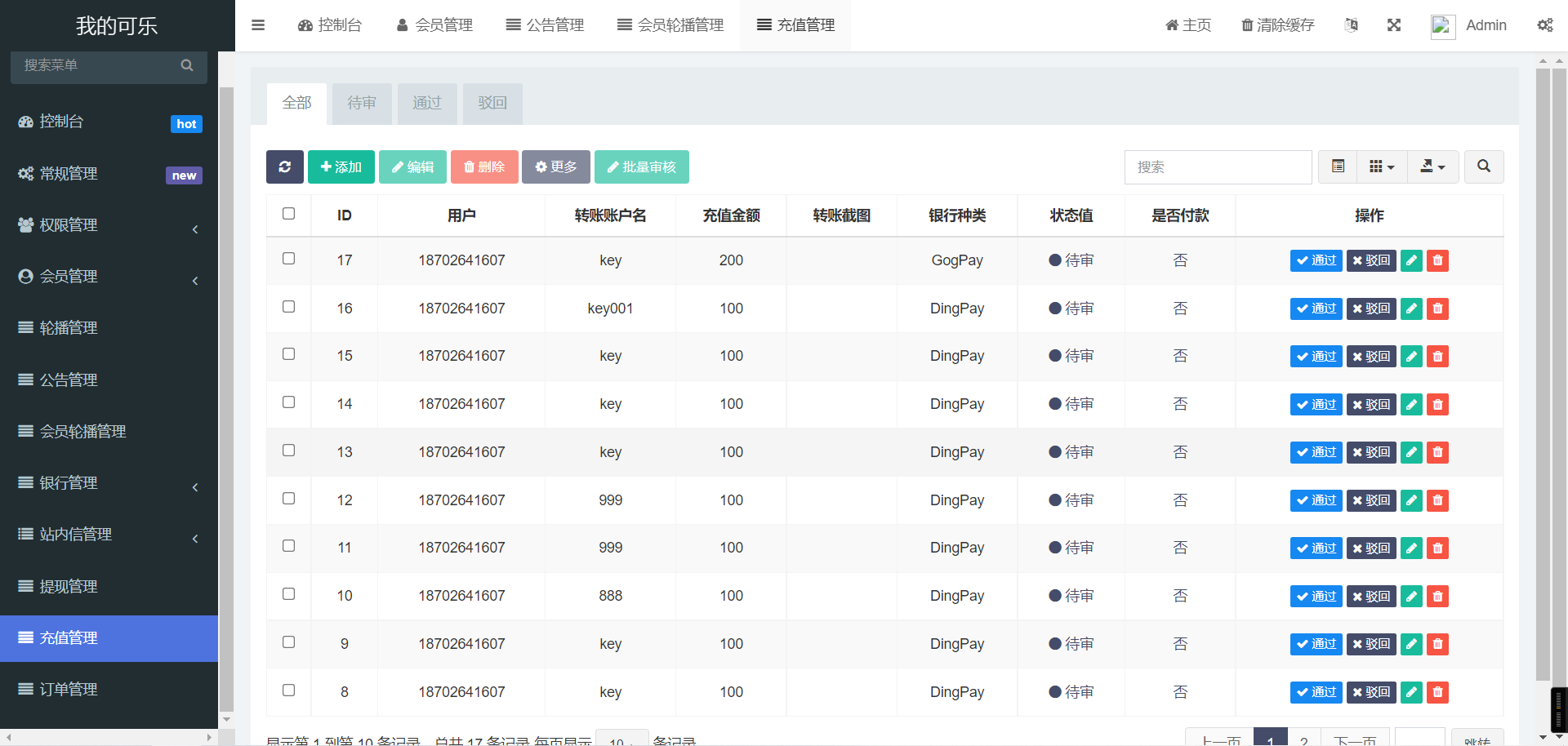The width and height of the screenshot is (1568, 746).
Task: Expand the 权限管理 sidebar menu
Action: (109, 225)
